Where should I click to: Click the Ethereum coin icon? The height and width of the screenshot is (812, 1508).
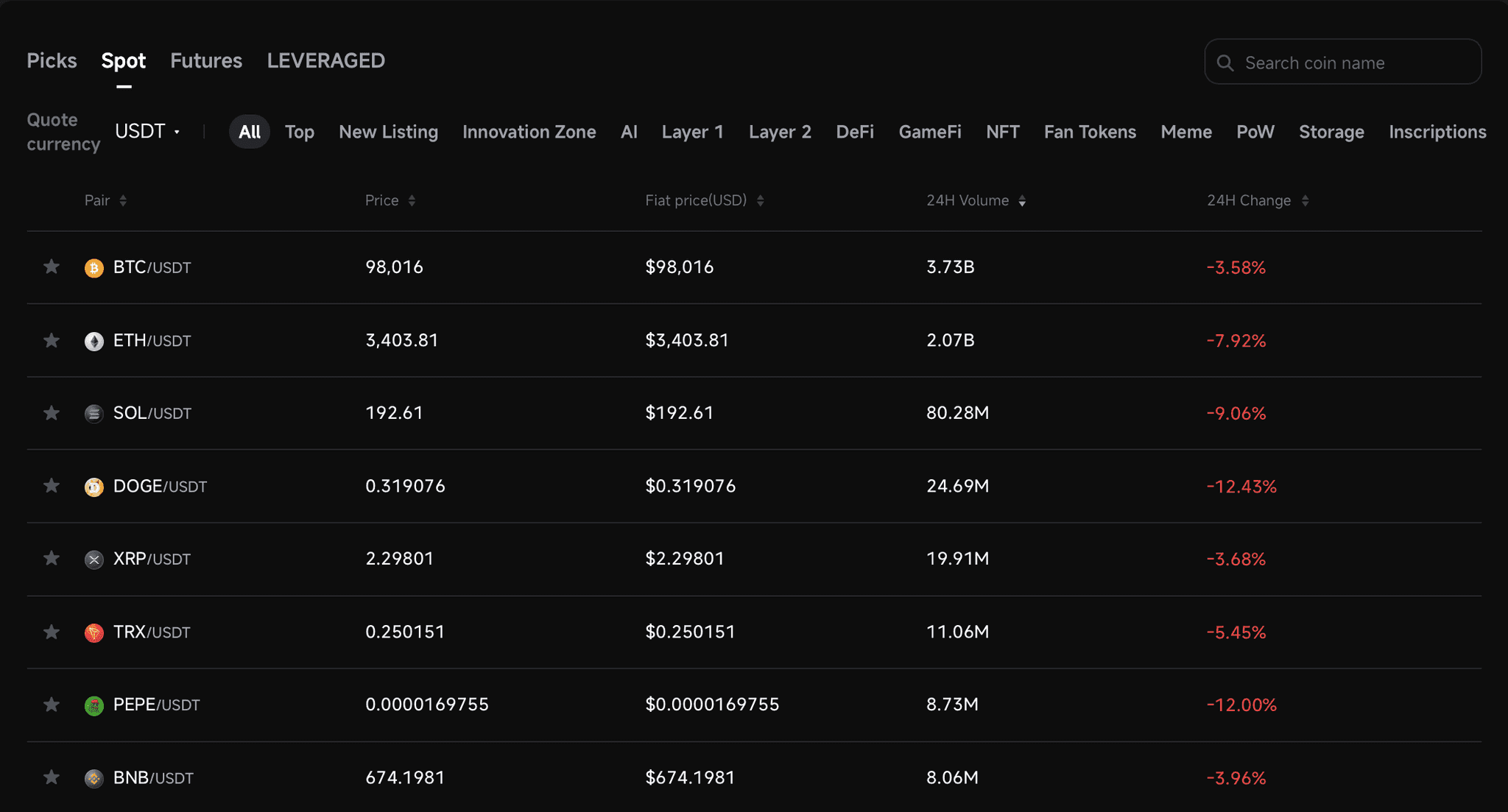point(94,341)
